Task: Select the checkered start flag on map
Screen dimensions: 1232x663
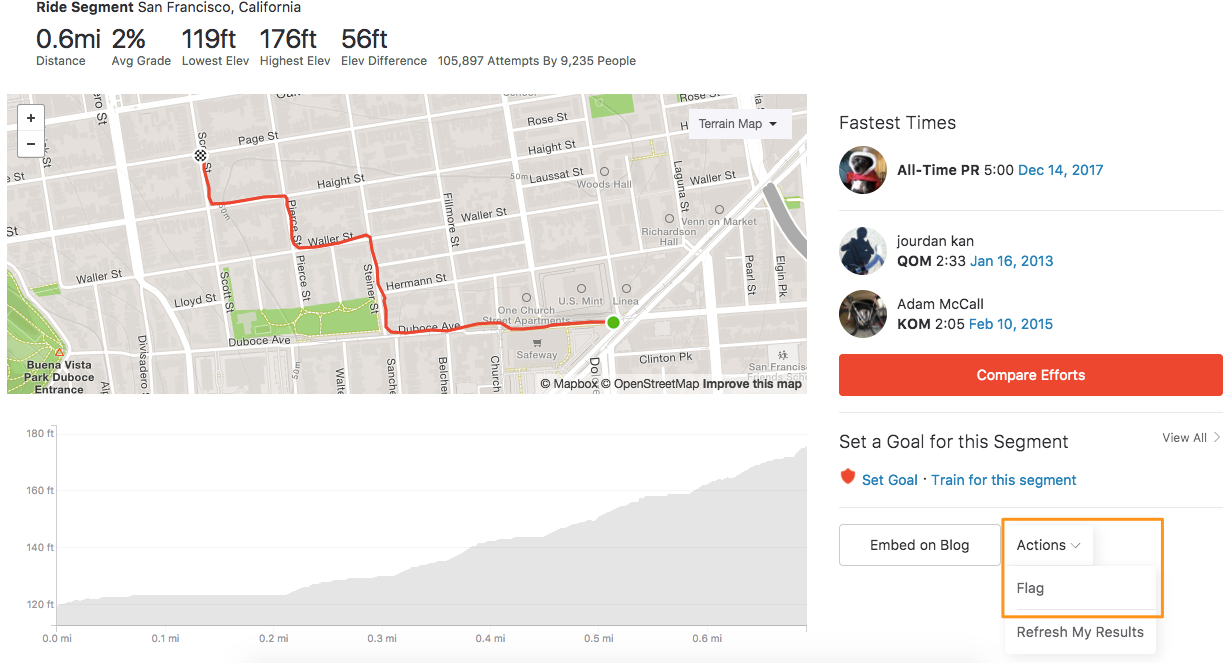Action: pyautogui.click(x=200, y=156)
